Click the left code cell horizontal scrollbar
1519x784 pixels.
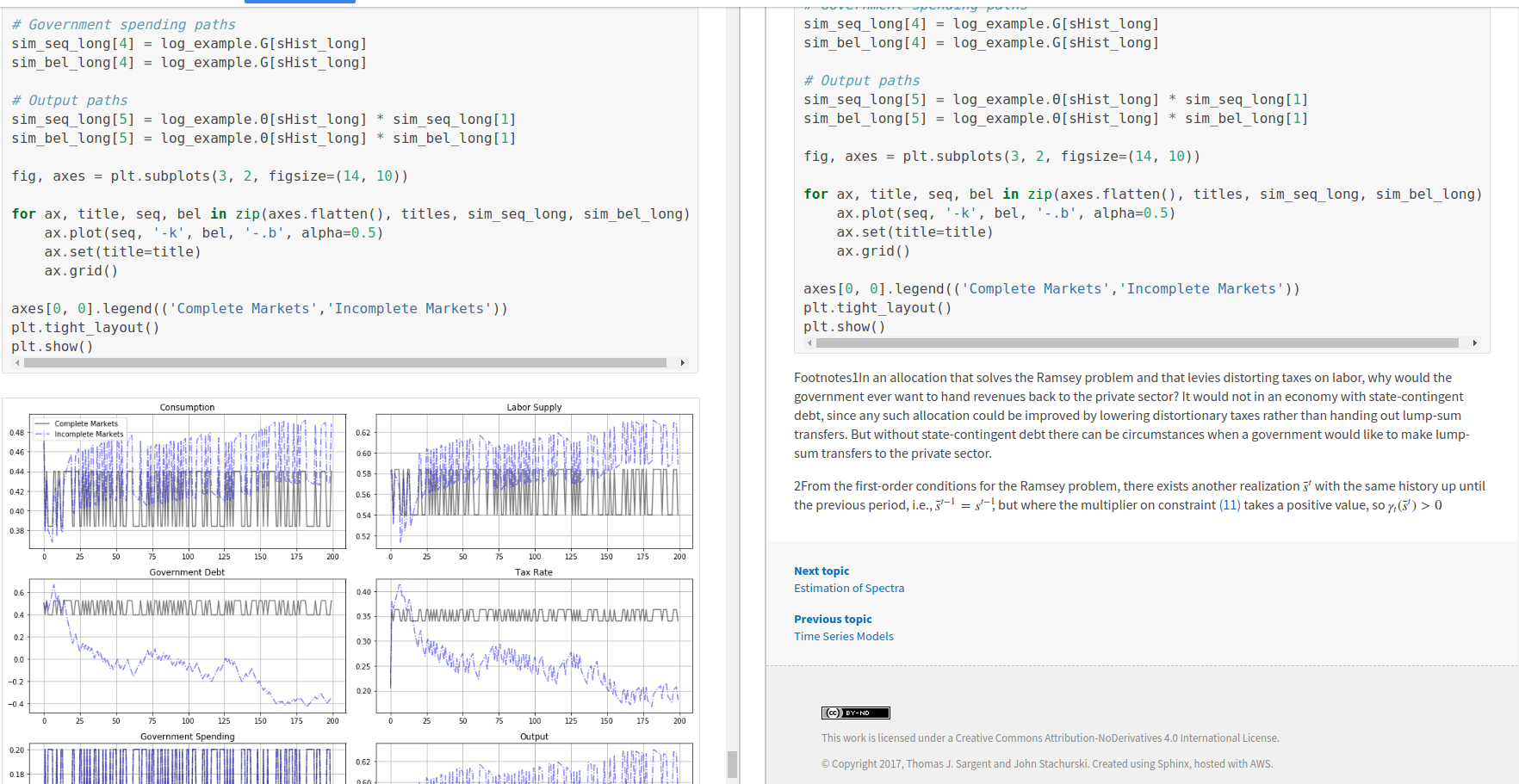coord(345,363)
